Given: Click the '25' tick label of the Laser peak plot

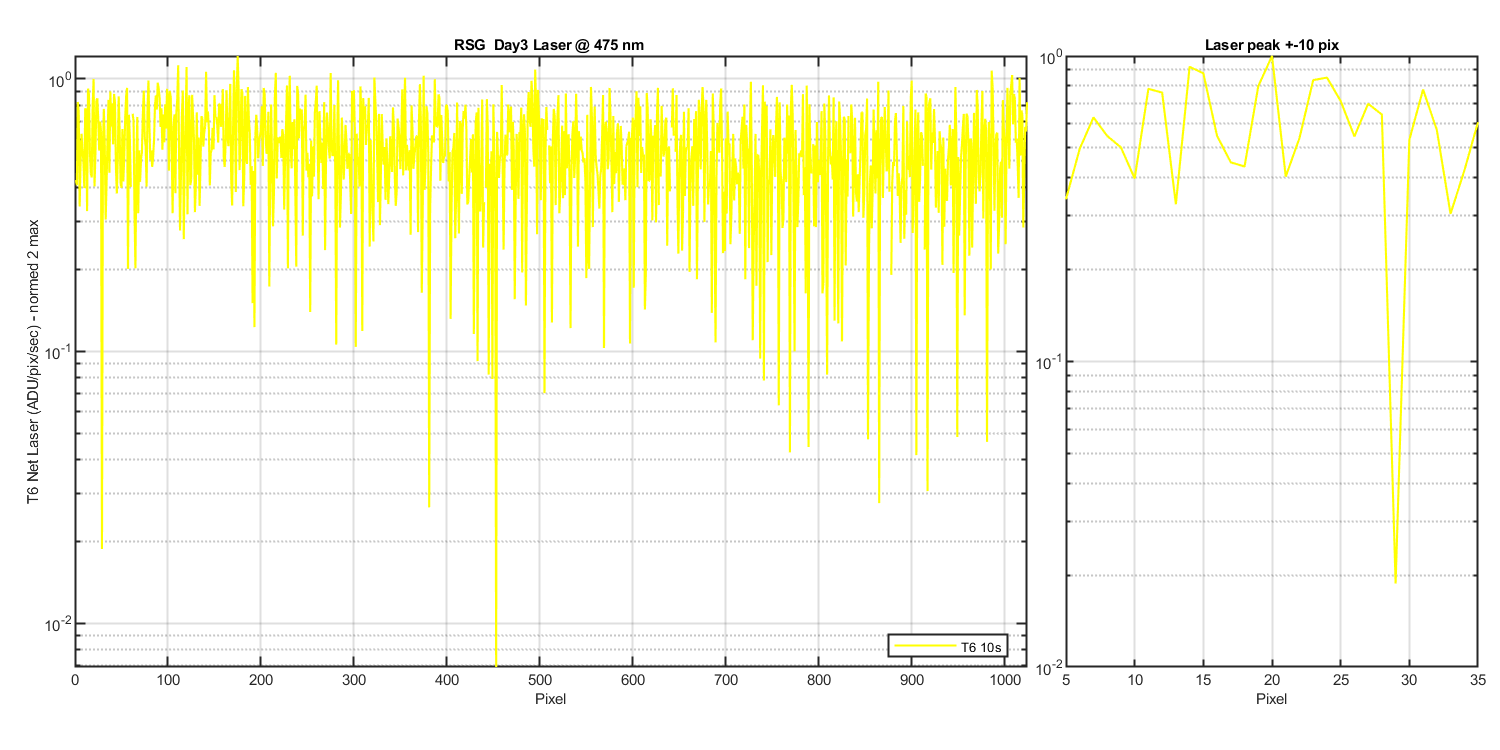Looking at the screenshot, I should click(1341, 680).
